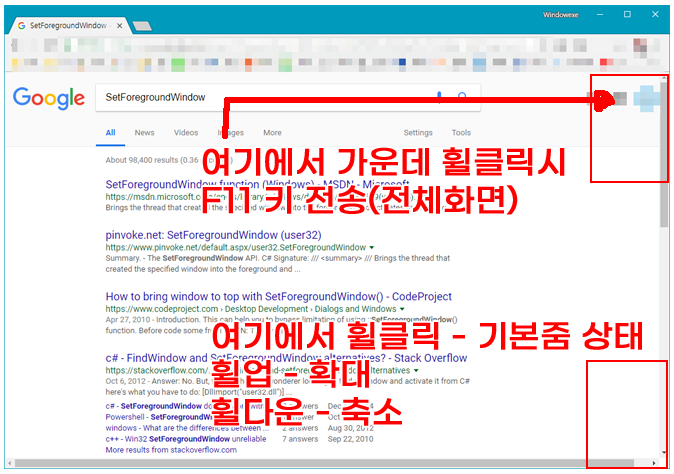Expand stackoverflow.com URL dropdown arrow
The width and height of the screenshot is (674, 474).
click(416, 370)
